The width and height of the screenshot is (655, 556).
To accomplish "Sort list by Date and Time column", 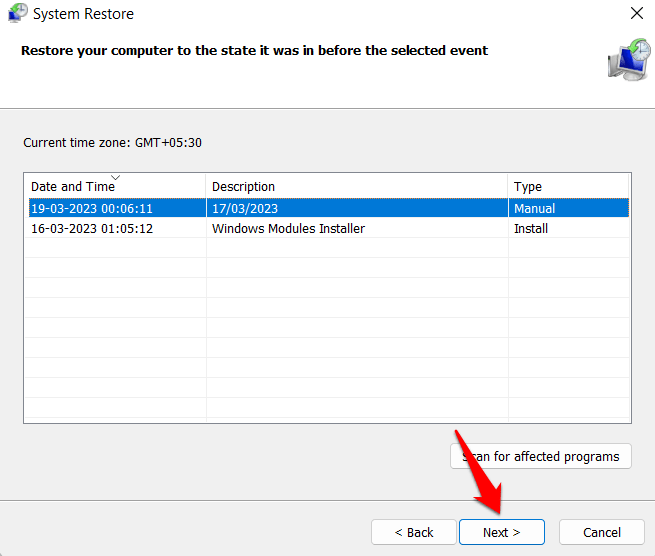I will pyautogui.click(x=71, y=187).
